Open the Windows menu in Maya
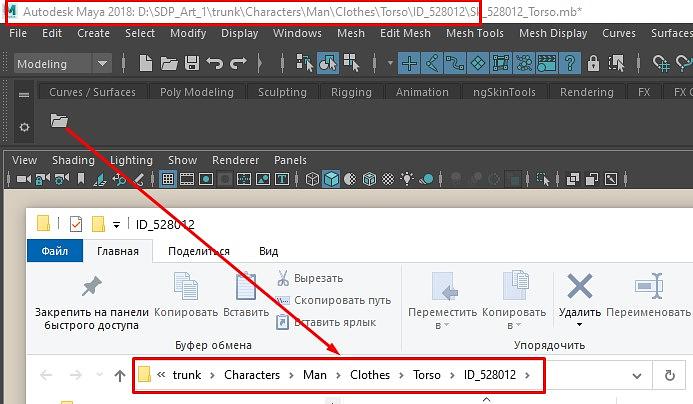This screenshot has height=404, width=693. tap(297, 33)
